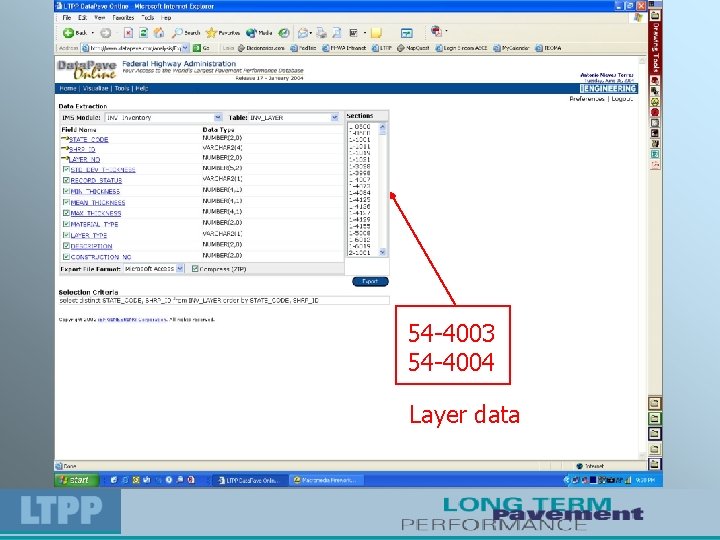This screenshot has width=720, height=540.
Task: Open the MapQuest links shortcut
Action: (413, 48)
